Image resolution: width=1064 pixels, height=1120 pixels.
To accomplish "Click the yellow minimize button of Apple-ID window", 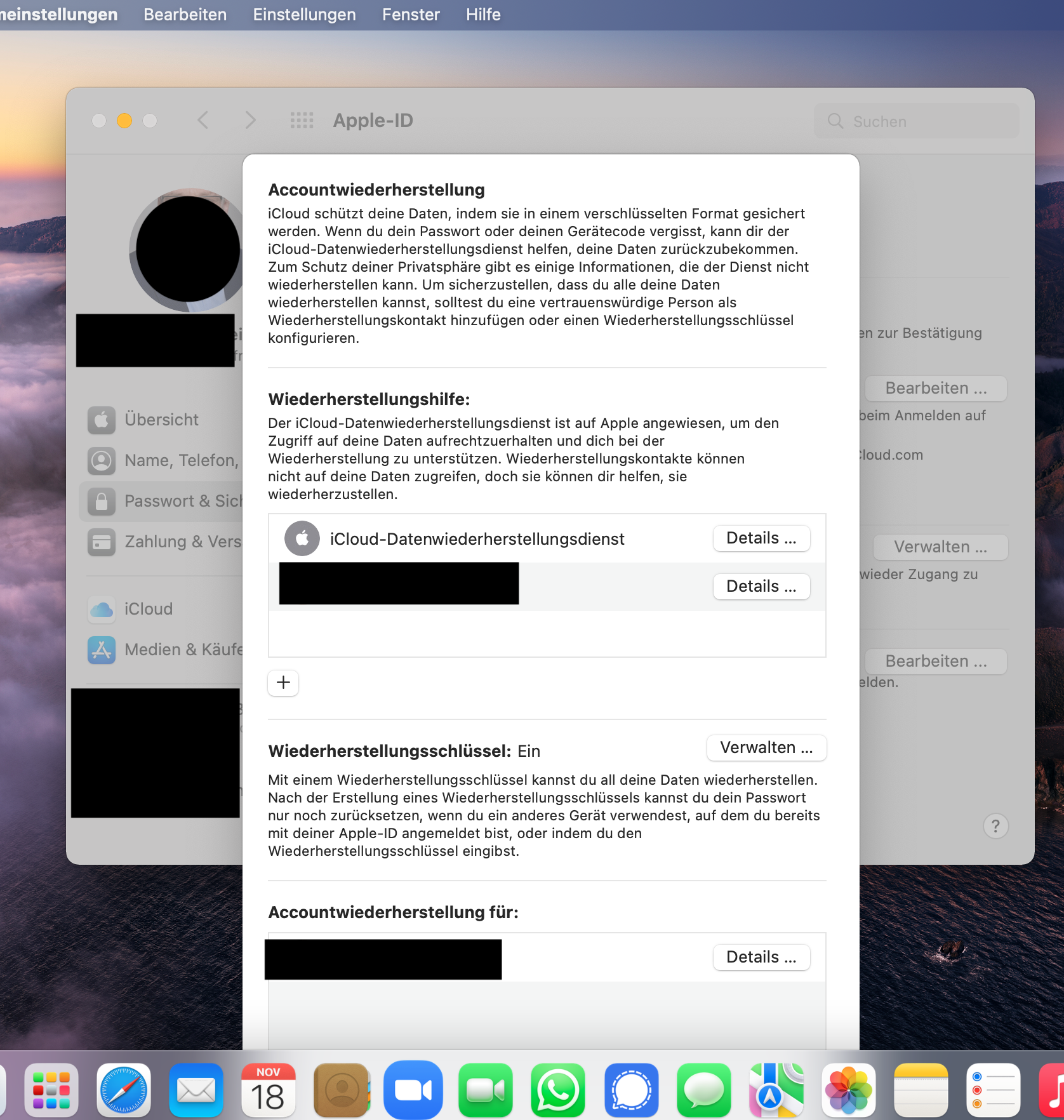I will coord(124,121).
